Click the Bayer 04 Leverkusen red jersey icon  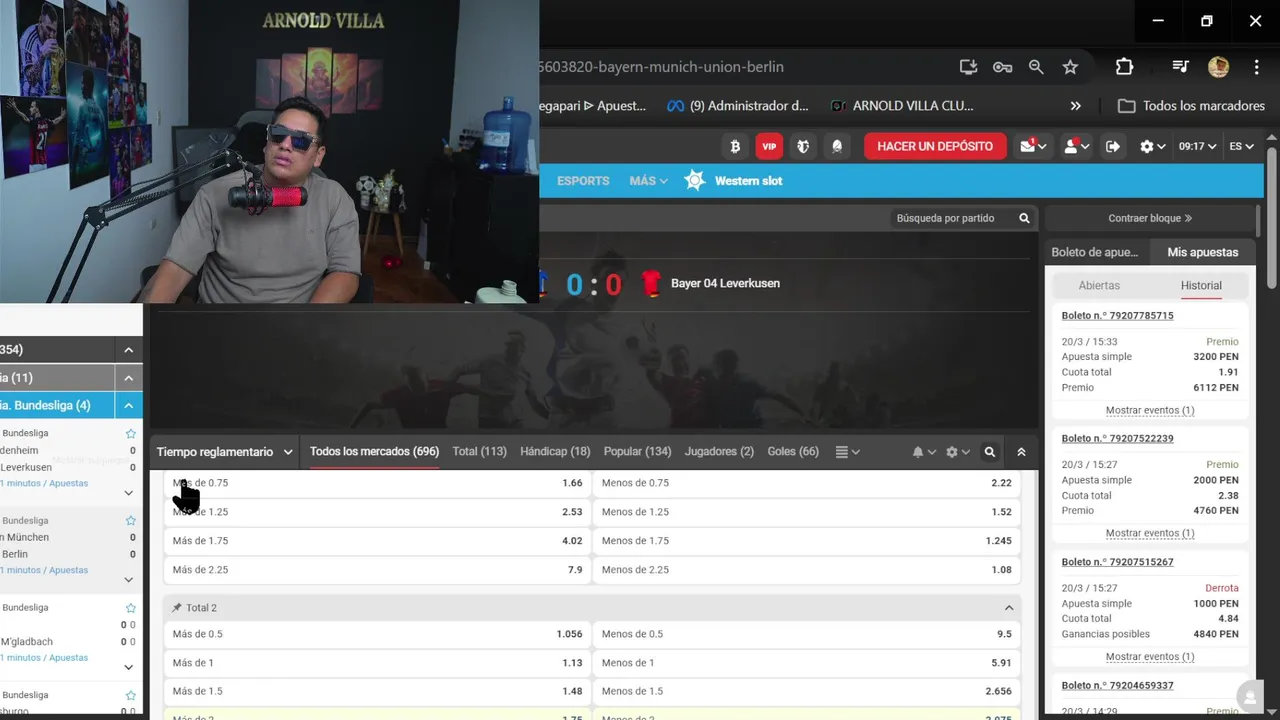pos(651,283)
